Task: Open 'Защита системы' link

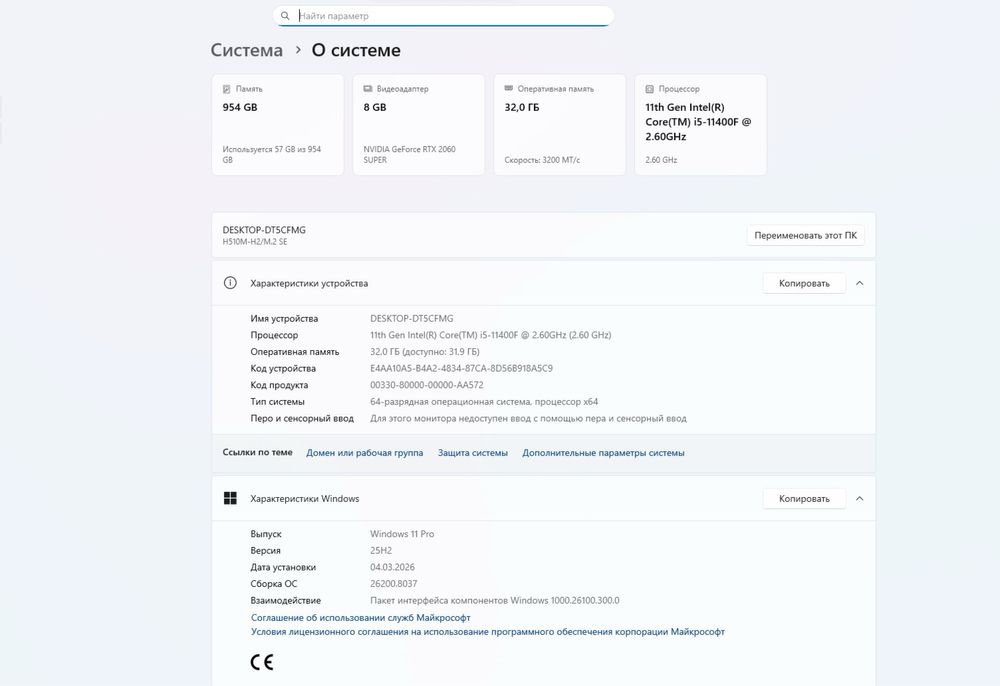Action: pyautogui.click(x=473, y=453)
